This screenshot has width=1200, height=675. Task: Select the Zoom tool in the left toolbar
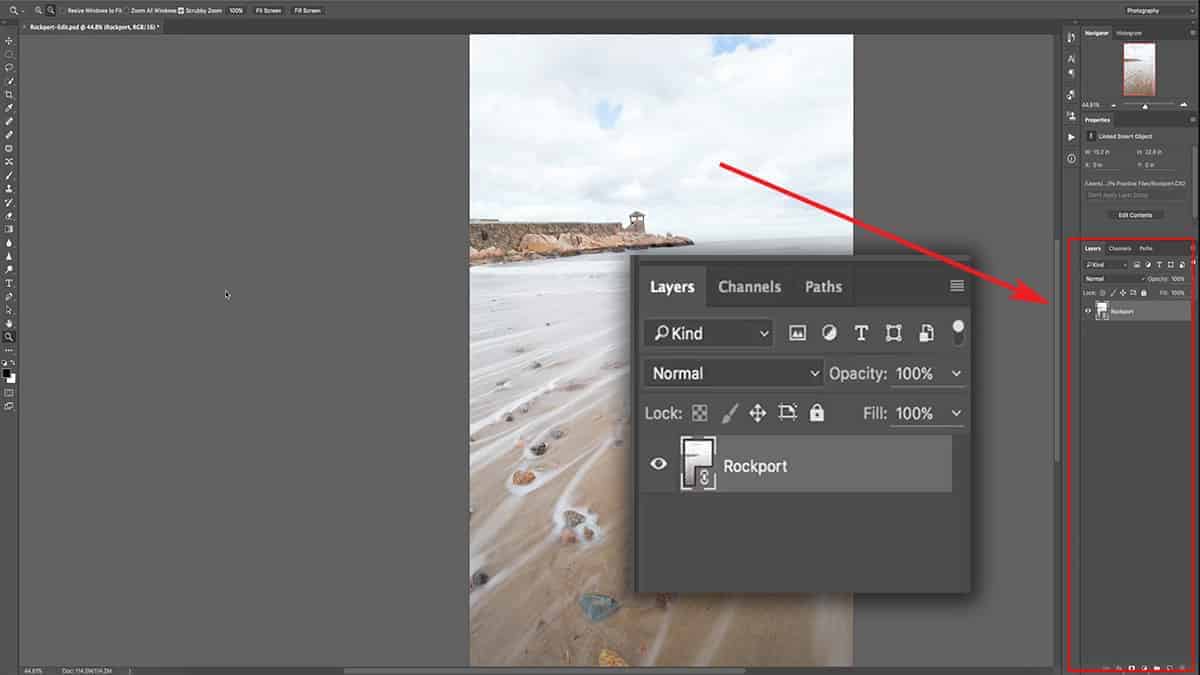pos(9,336)
